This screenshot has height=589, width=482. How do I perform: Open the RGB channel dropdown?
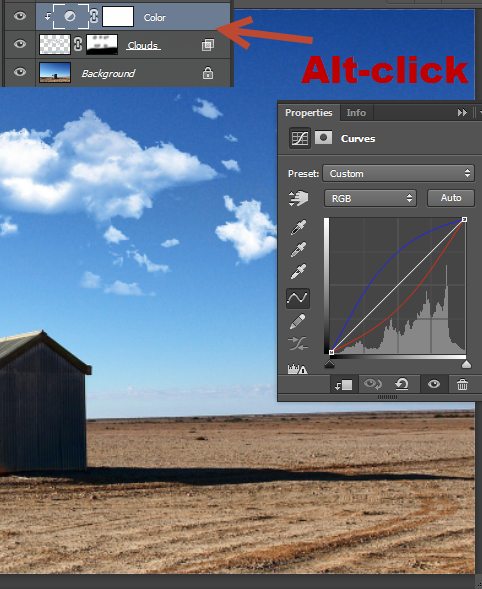tap(370, 198)
